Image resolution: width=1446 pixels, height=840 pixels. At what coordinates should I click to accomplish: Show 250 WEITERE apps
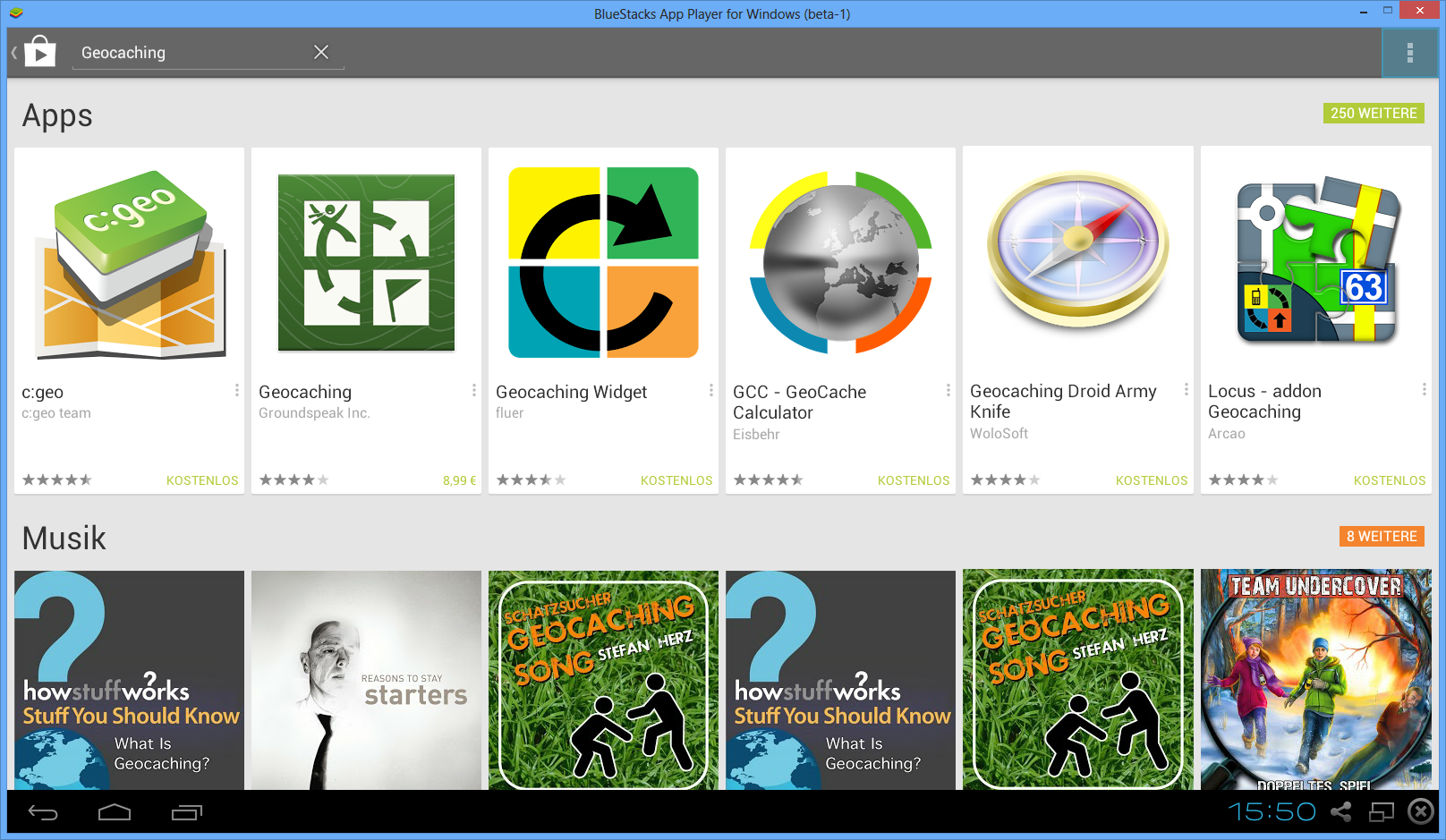tap(1374, 113)
